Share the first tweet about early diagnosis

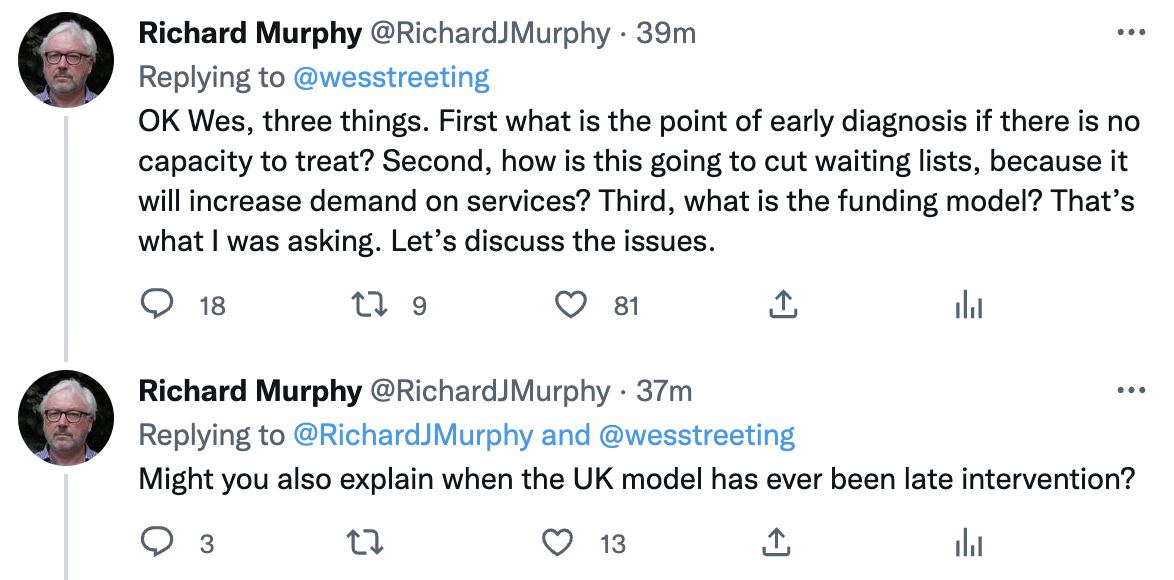point(781,305)
